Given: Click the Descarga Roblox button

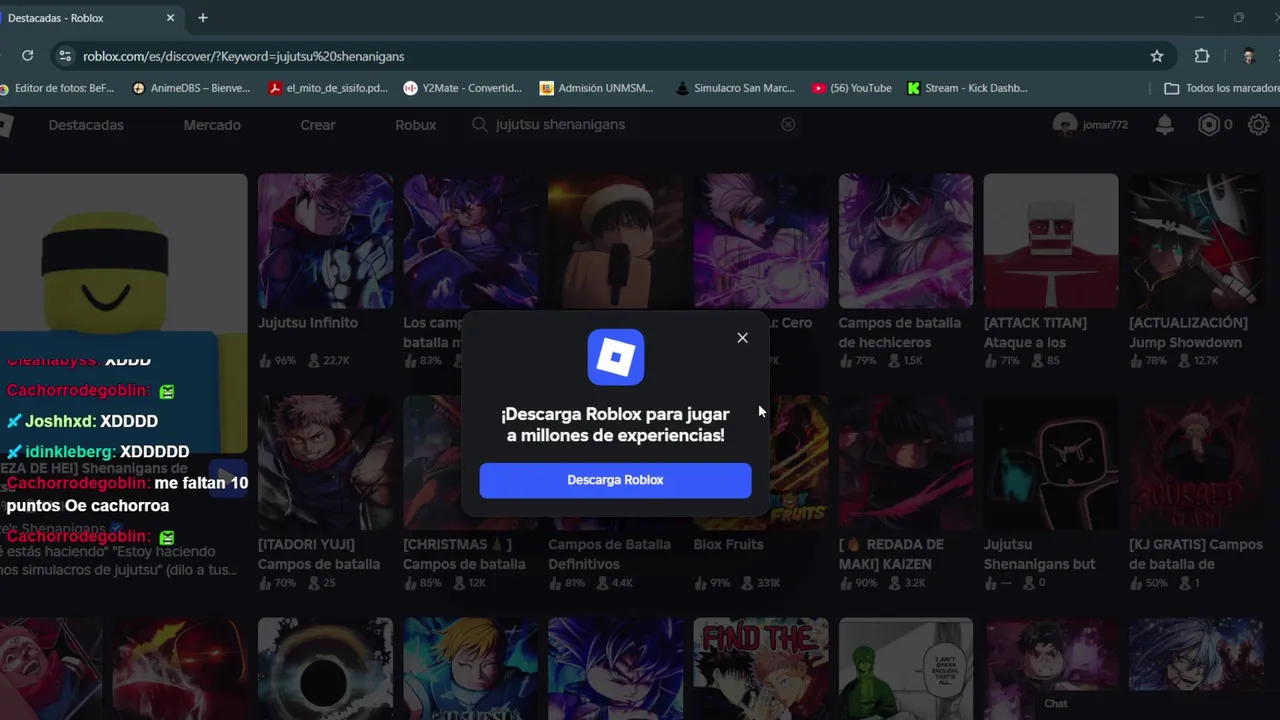Looking at the screenshot, I should point(615,480).
